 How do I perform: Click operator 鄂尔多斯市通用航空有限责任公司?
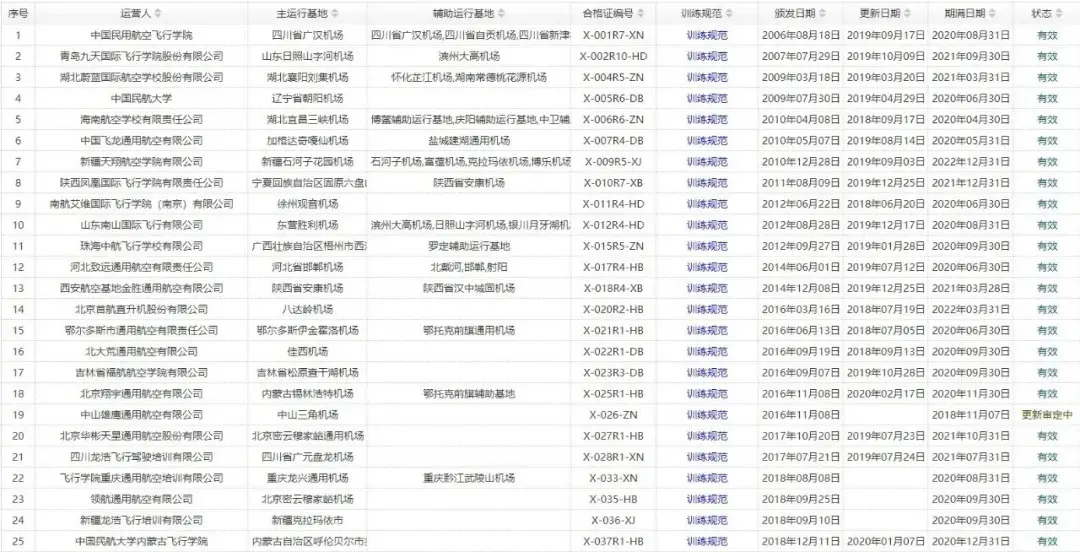tap(141, 330)
